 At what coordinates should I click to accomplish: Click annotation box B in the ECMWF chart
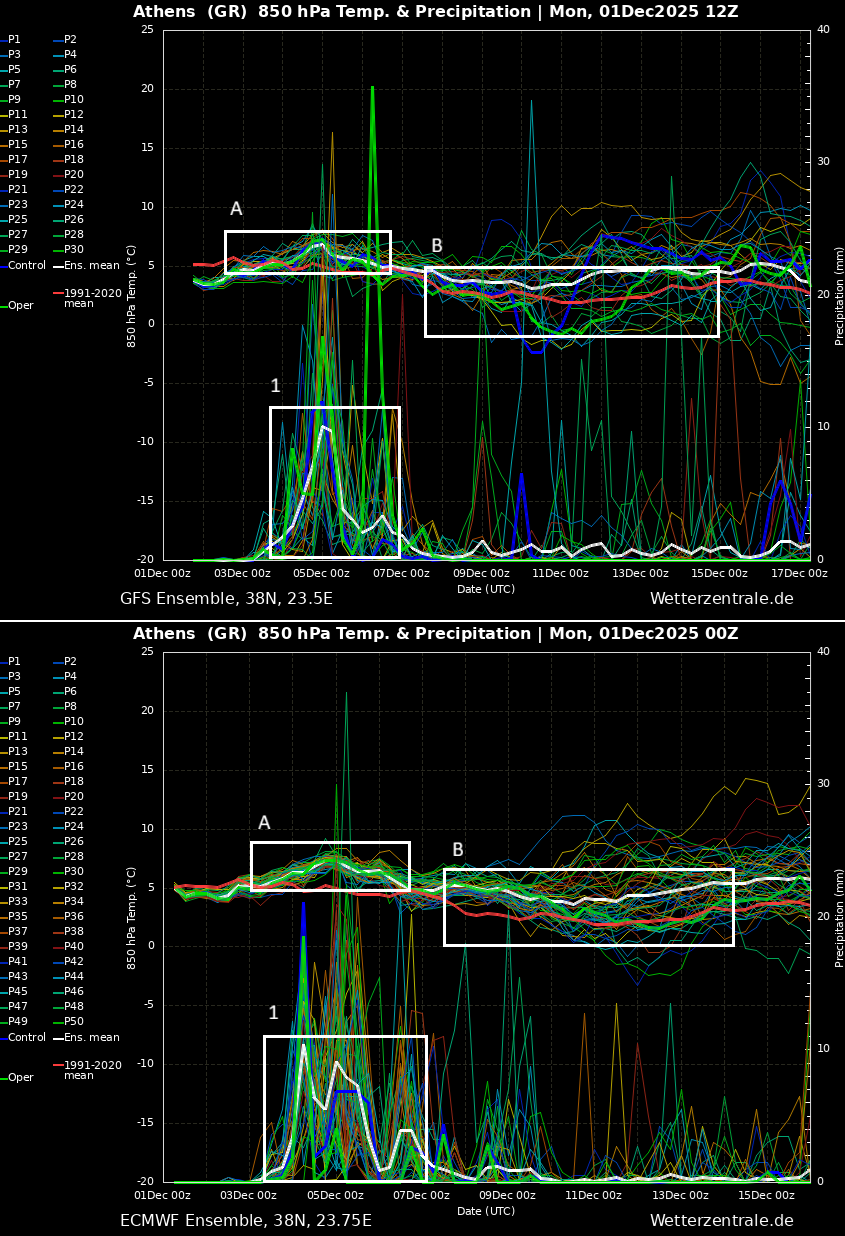[x=588, y=907]
